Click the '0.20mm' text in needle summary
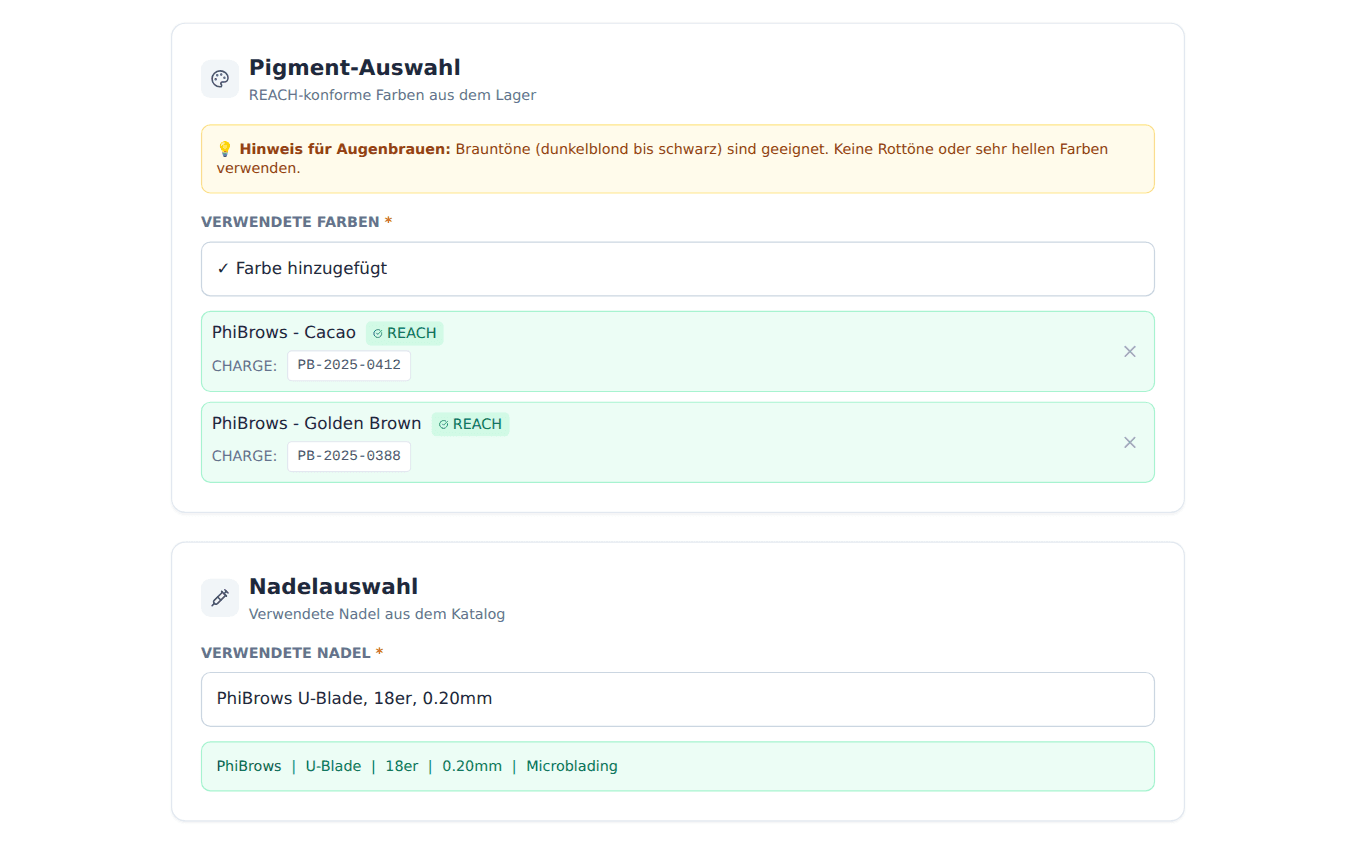 (x=472, y=766)
